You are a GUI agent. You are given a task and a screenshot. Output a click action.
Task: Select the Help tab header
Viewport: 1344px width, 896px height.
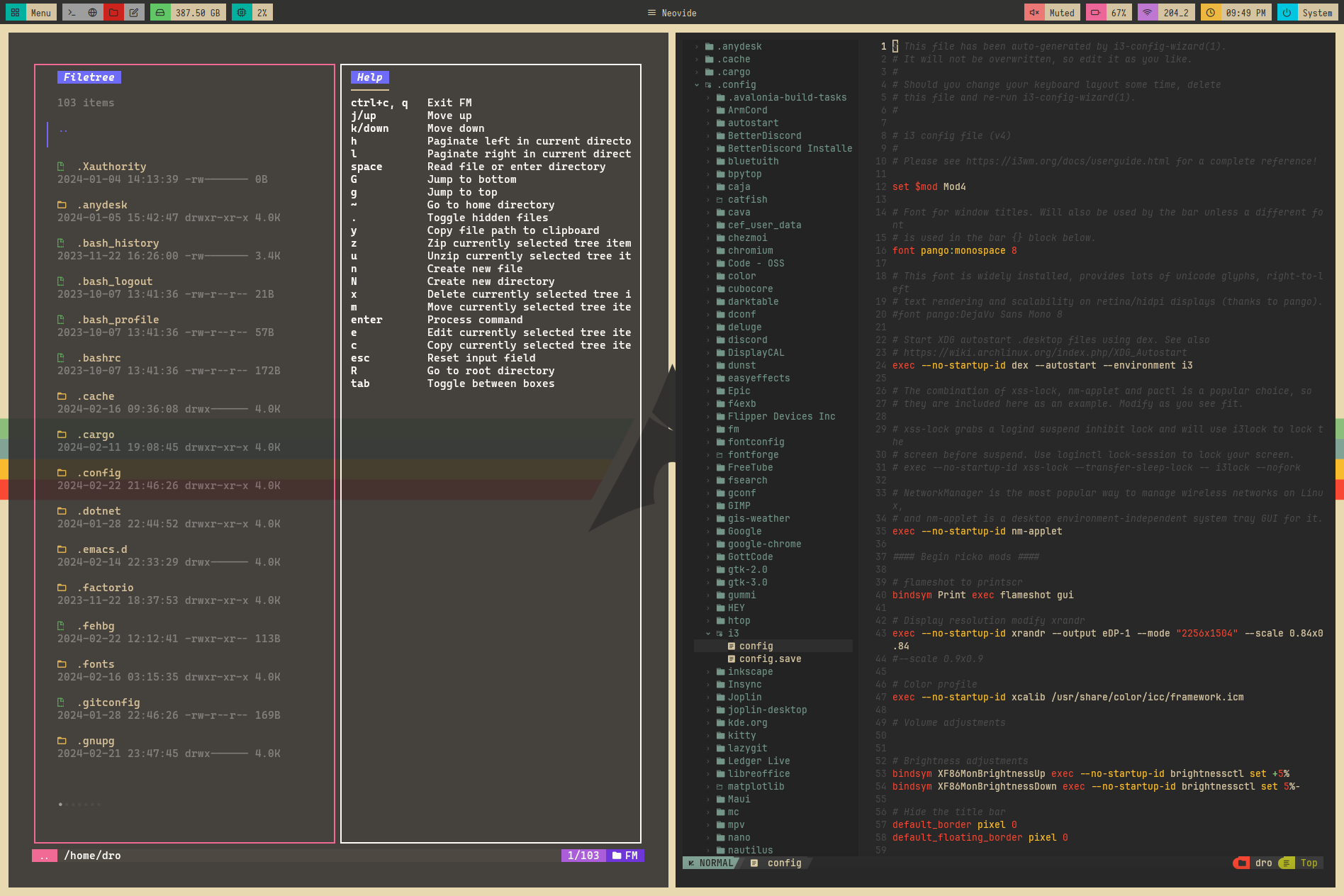(370, 77)
